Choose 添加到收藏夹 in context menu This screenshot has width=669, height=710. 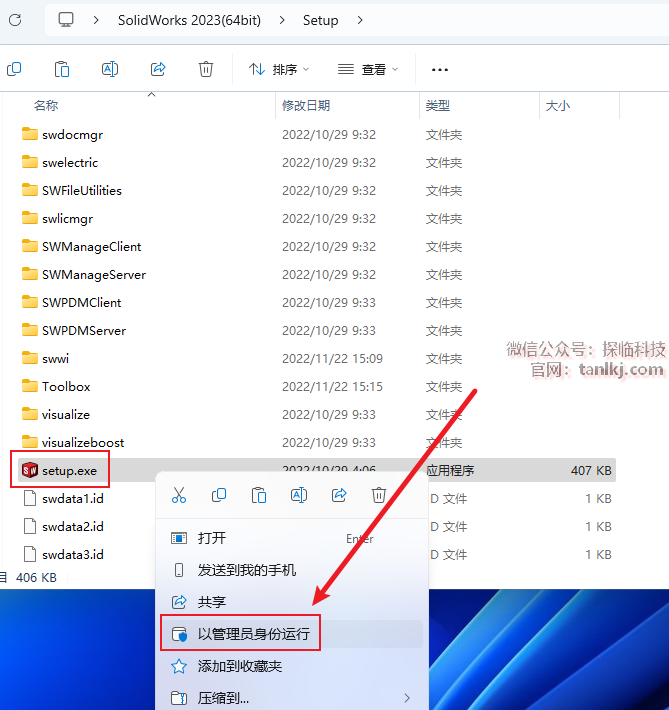[290, 666]
